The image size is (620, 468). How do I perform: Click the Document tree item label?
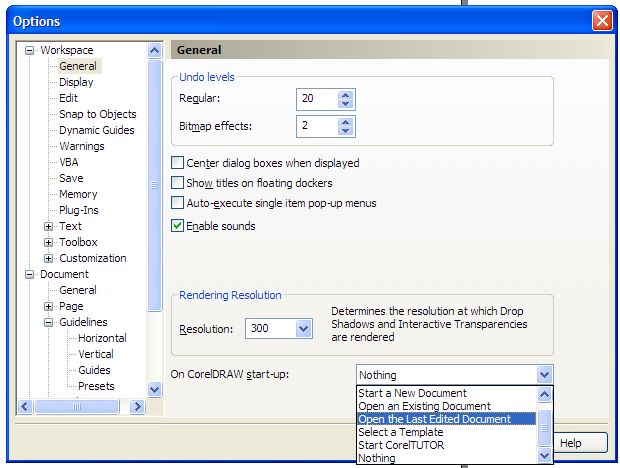[64, 274]
